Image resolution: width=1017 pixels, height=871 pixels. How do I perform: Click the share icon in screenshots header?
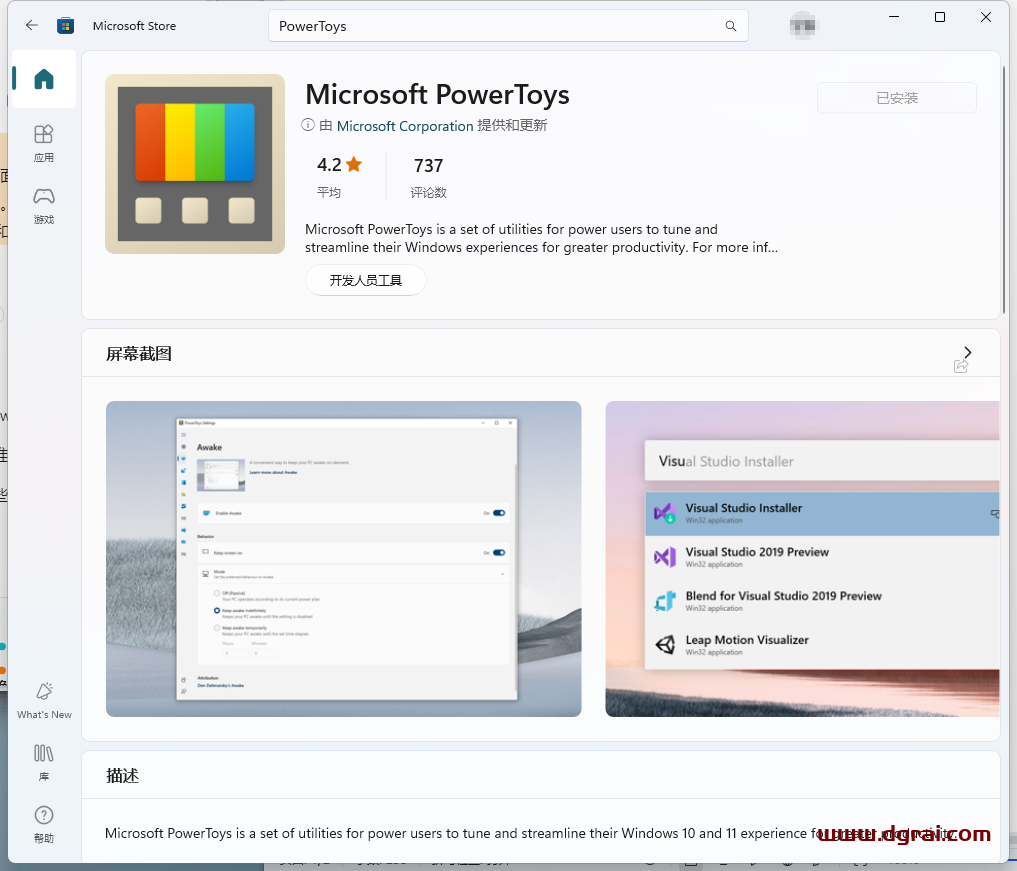(961, 367)
